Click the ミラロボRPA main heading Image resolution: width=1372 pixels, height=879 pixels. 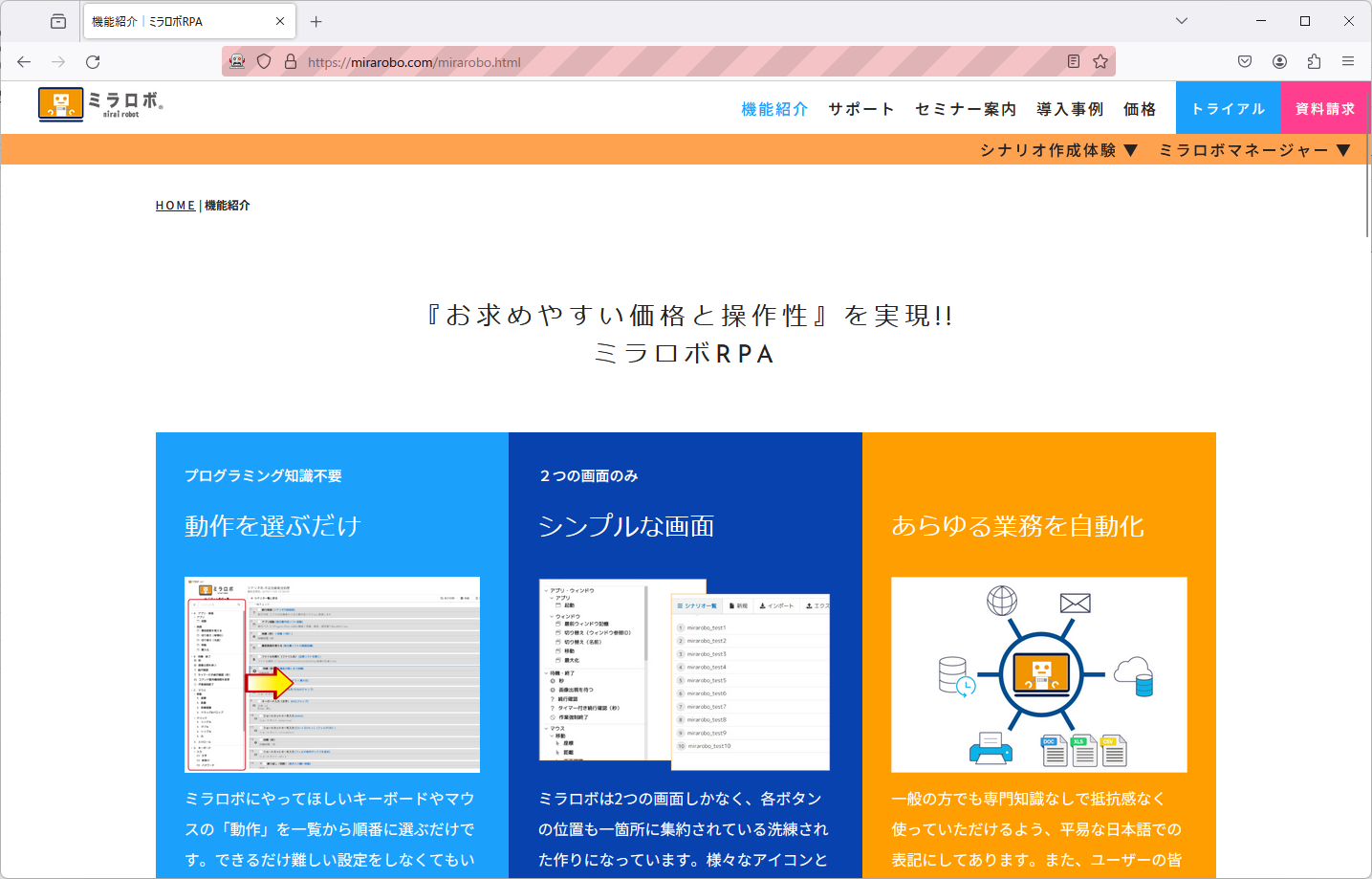(686, 354)
